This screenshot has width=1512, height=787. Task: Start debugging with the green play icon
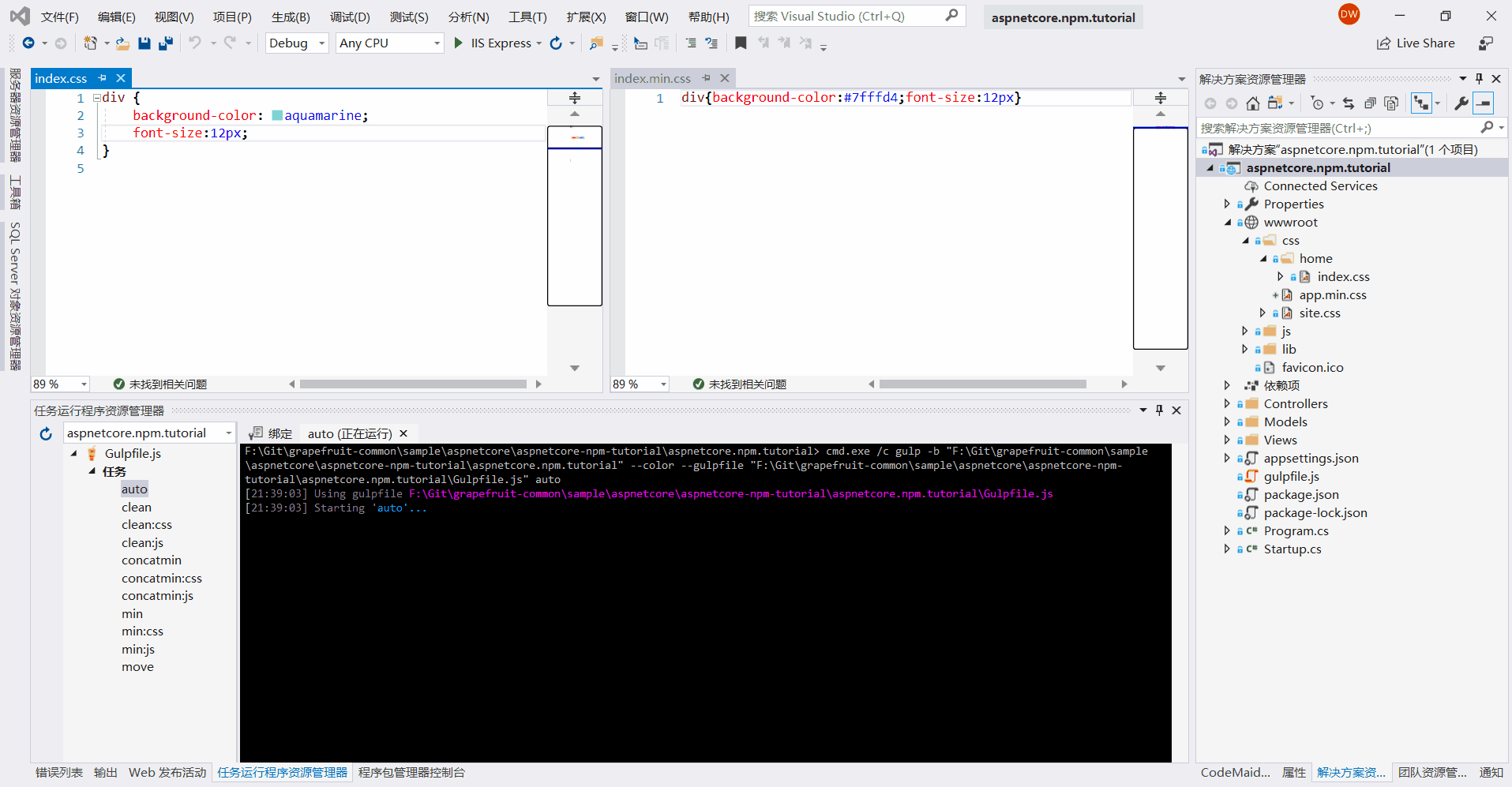tap(458, 43)
